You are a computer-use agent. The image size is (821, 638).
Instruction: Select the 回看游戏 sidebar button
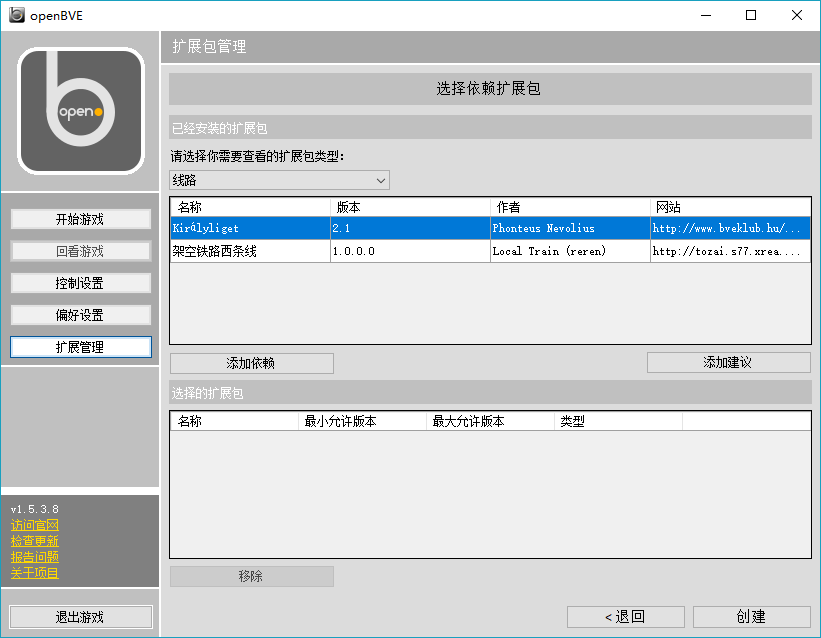[81, 251]
